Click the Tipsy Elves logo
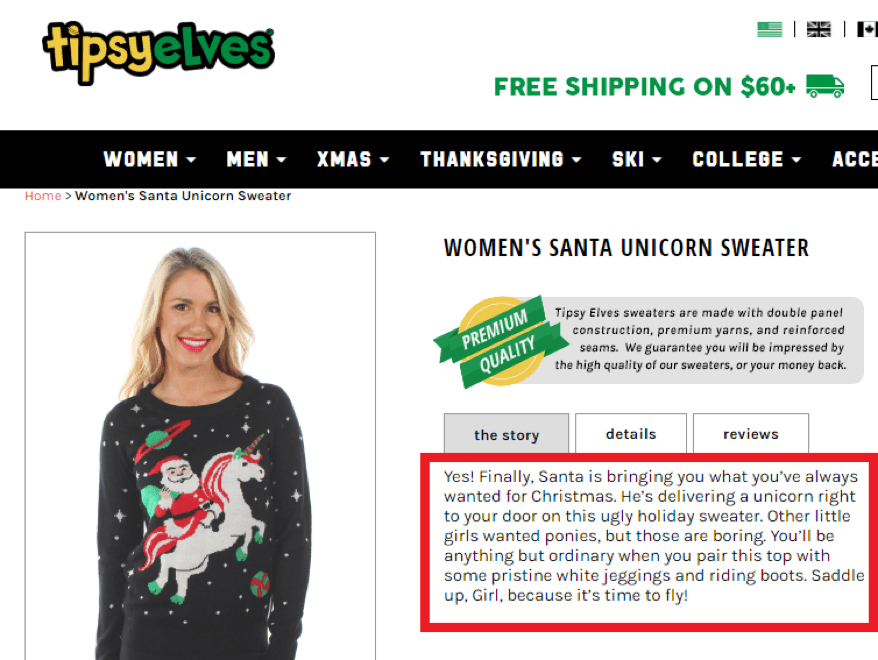The image size is (878, 660). 158,53
